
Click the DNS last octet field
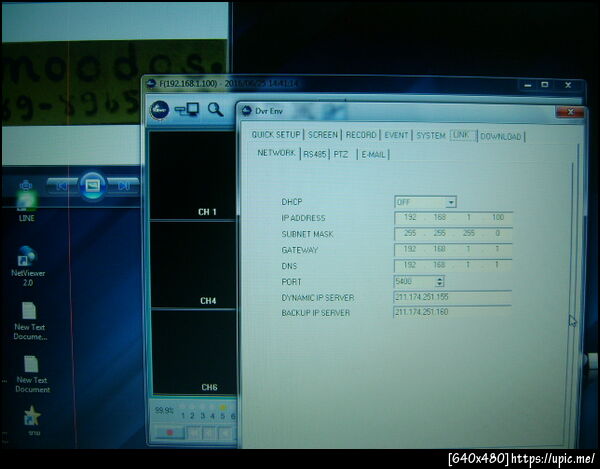[x=497, y=265]
